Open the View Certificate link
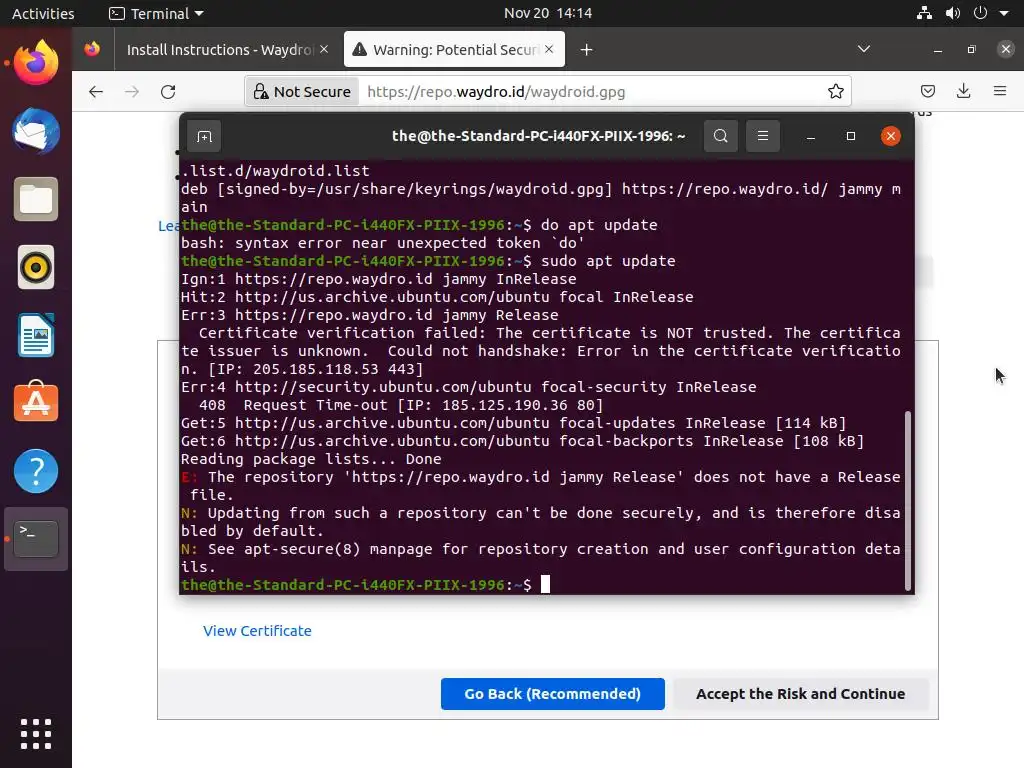Image resolution: width=1024 pixels, height=768 pixels. [257, 631]
